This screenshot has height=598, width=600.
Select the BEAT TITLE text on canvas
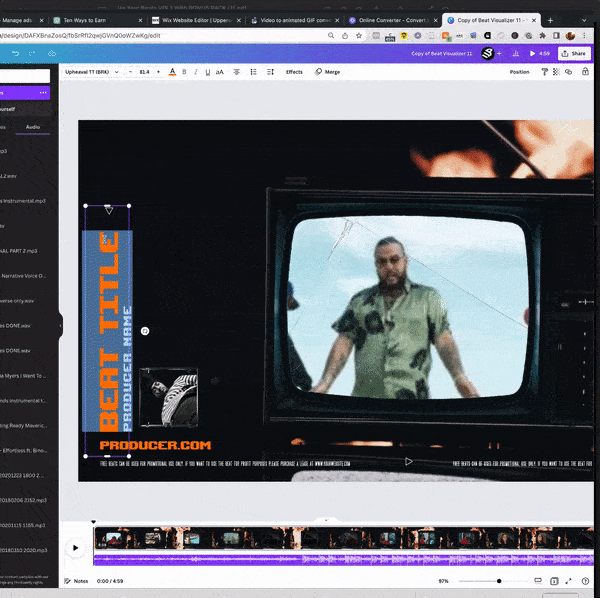pos(109,331)
